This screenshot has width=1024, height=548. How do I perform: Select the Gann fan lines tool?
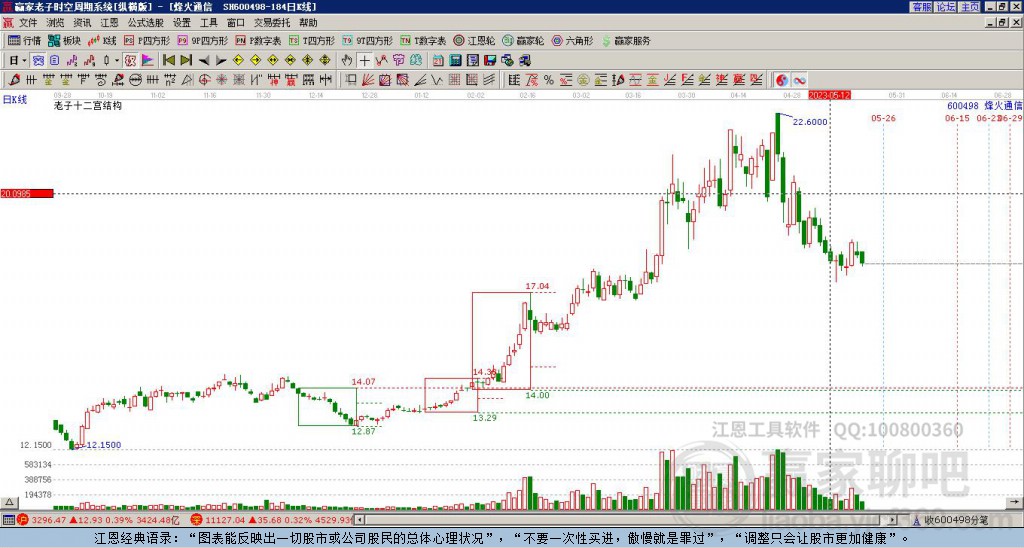point(368,80)
